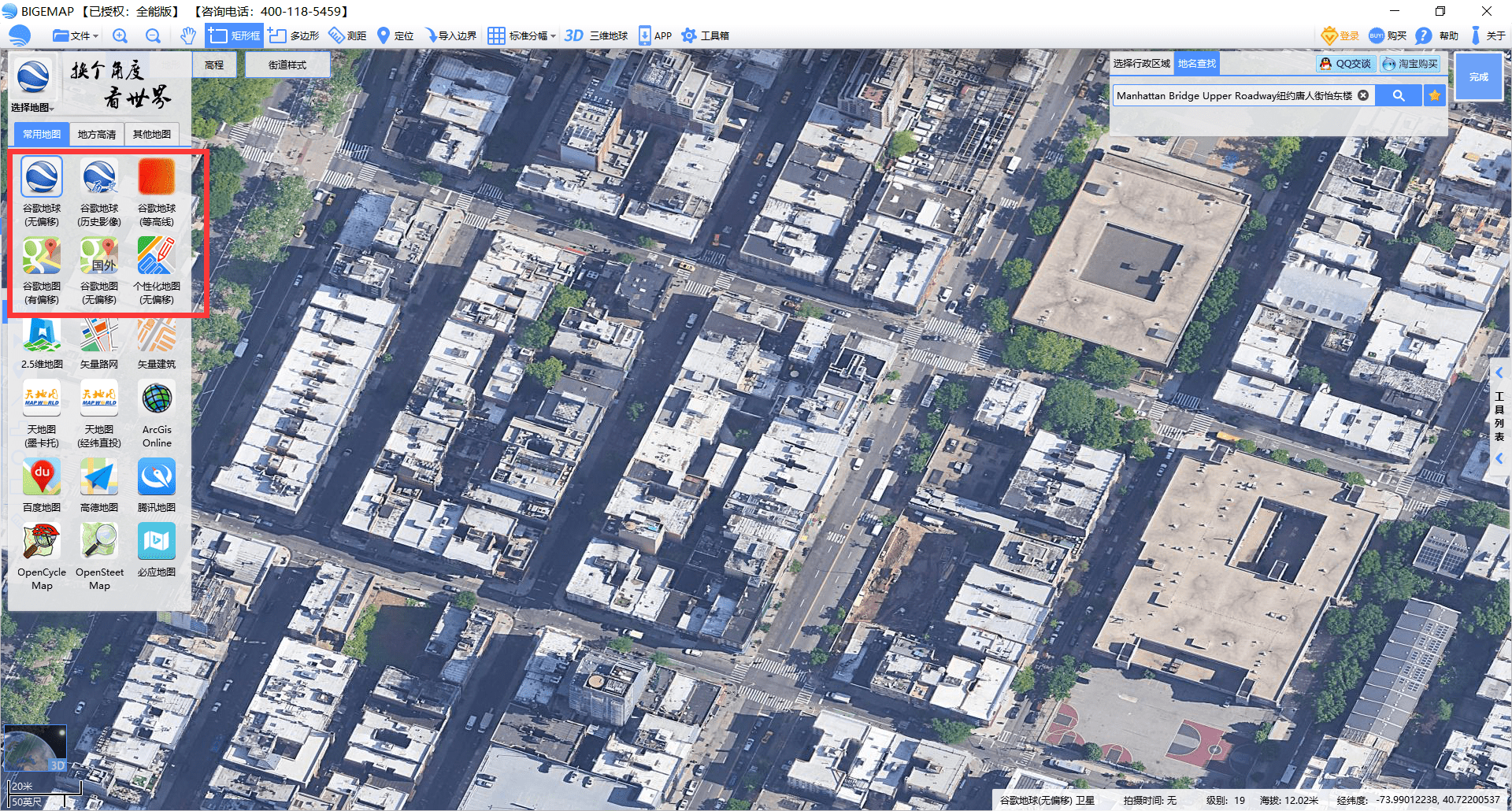Image resolution: width=1512 pixels, height=811 pixels.
Task: Select OpenCycle Map source icon
Action: pos(42,542)
